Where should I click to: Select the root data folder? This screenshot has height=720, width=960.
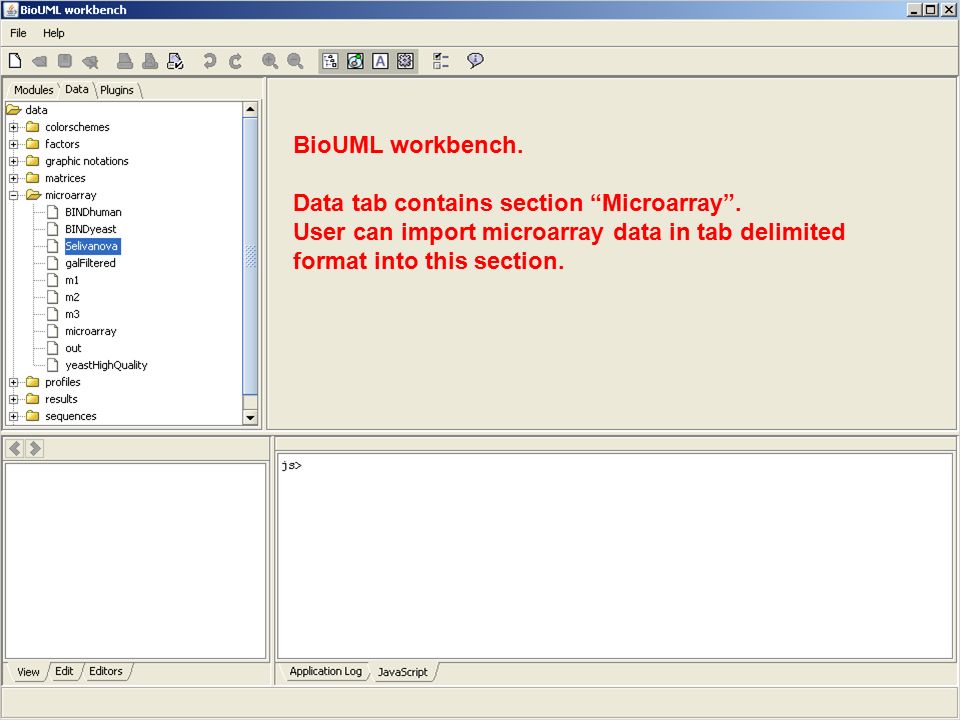tap(36, 110)
